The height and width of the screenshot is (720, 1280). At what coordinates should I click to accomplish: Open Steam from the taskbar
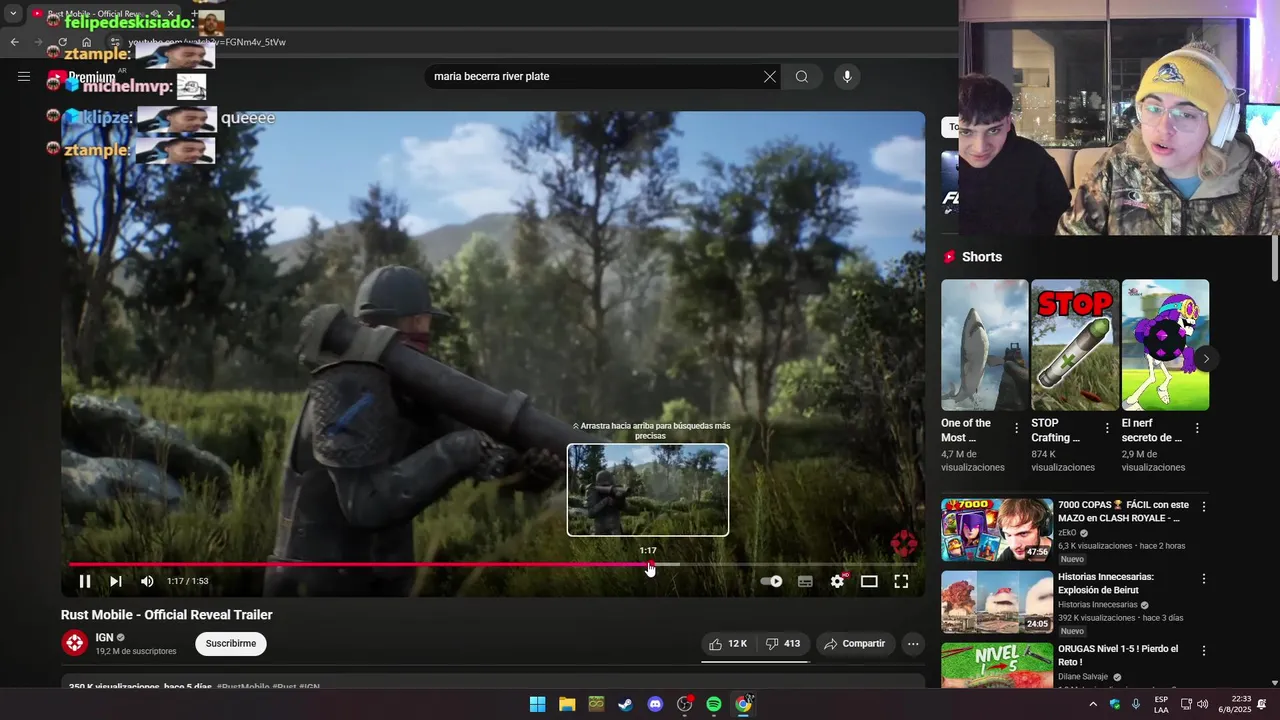[625, 704]
